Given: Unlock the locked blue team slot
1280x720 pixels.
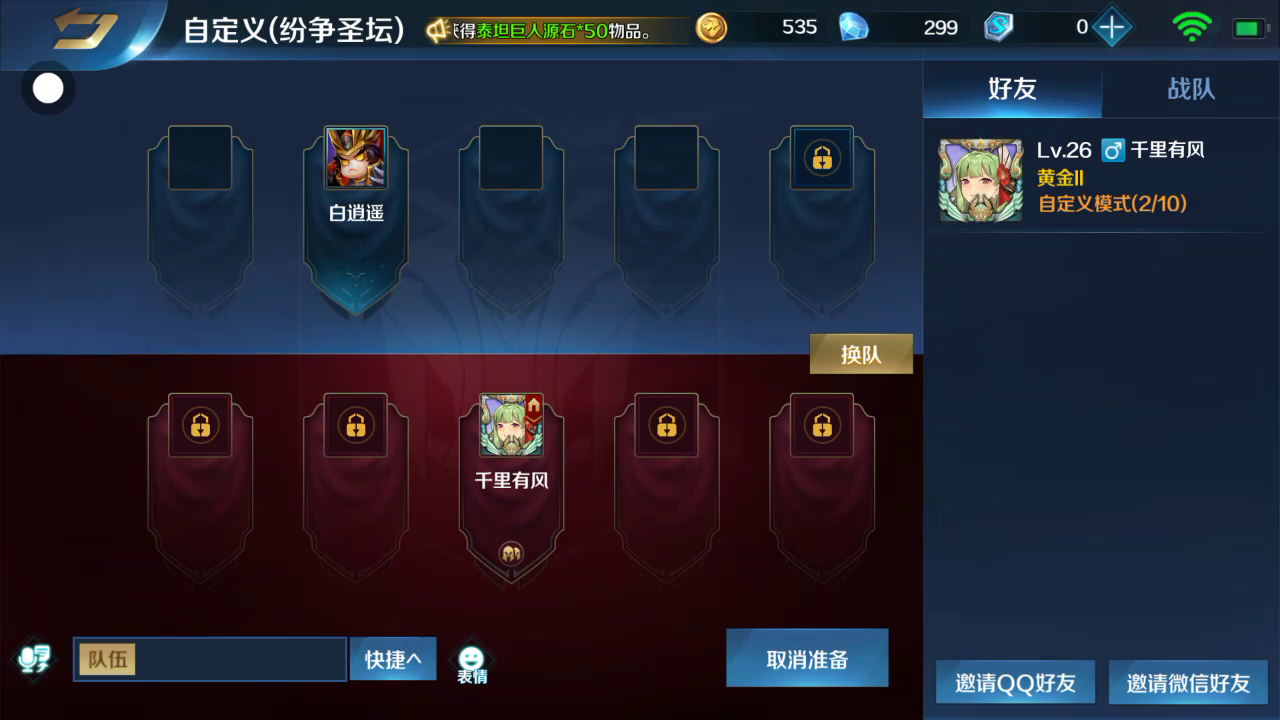Looking at the screenshot, I should pyautogui.click(x=822, y=158).
